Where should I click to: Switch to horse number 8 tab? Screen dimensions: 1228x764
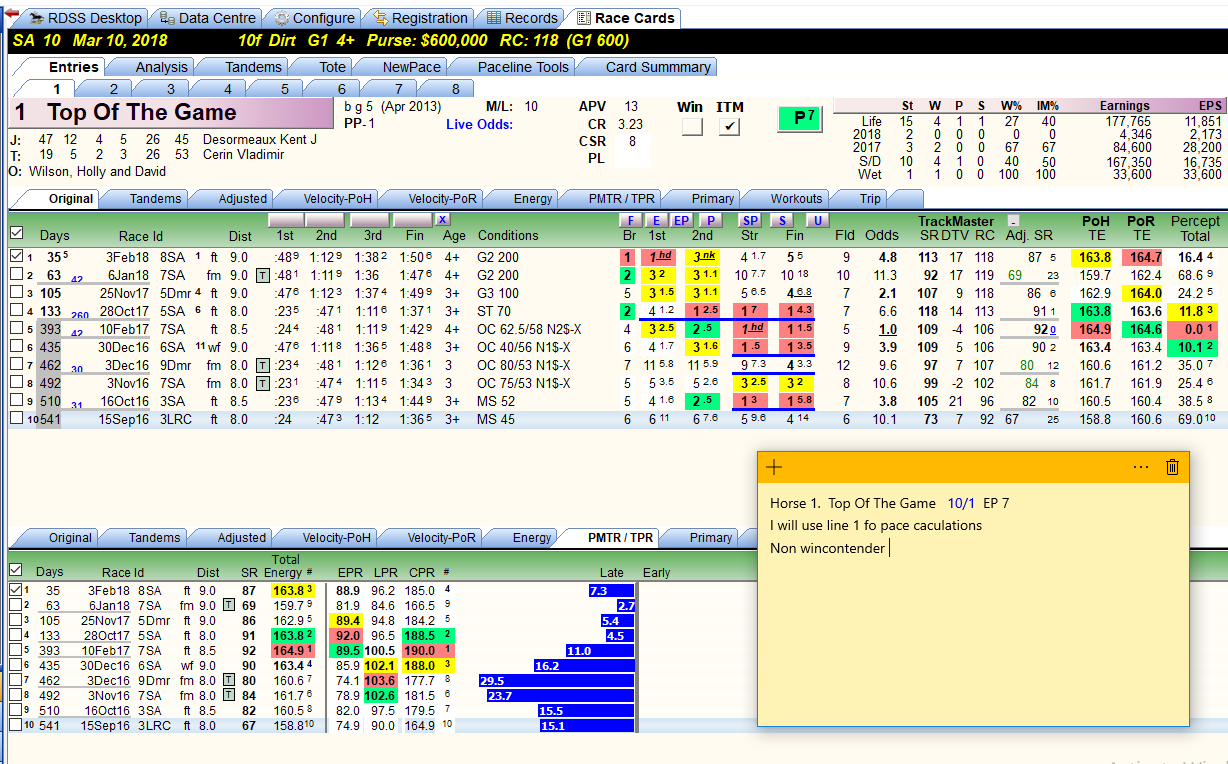click(x=455, y=89)
